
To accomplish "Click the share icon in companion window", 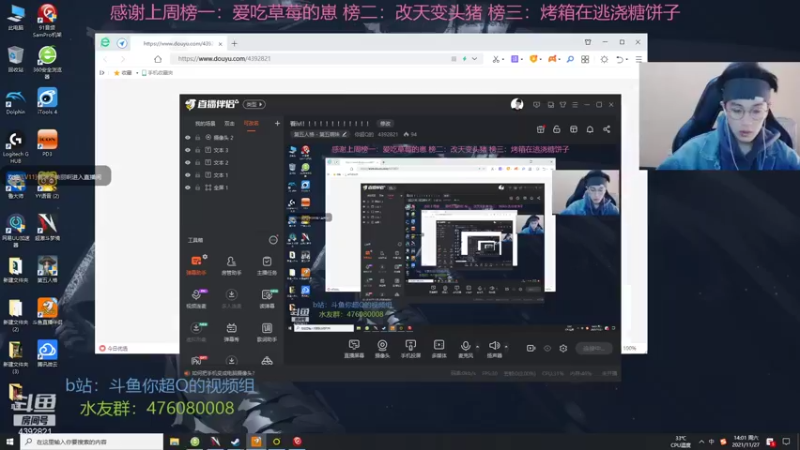I will point(607,129).
